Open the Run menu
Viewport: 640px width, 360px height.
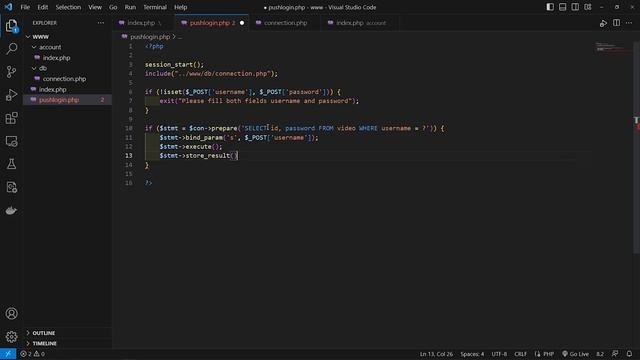point(130,7)
